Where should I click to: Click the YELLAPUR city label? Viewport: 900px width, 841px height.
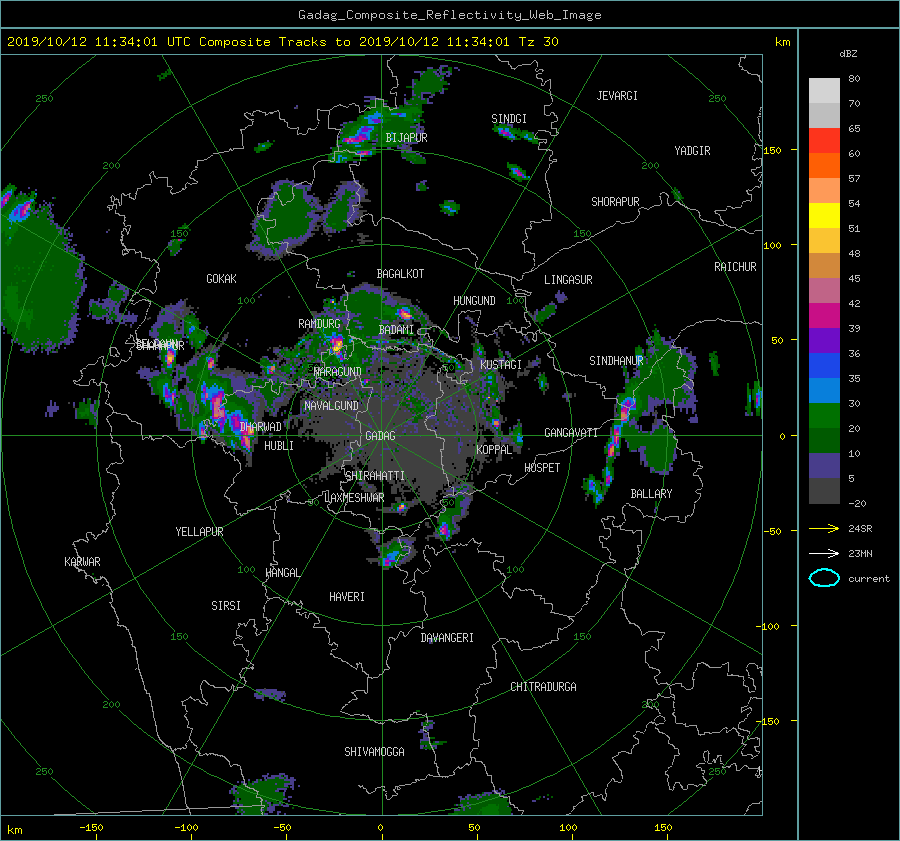click(199, 532)
